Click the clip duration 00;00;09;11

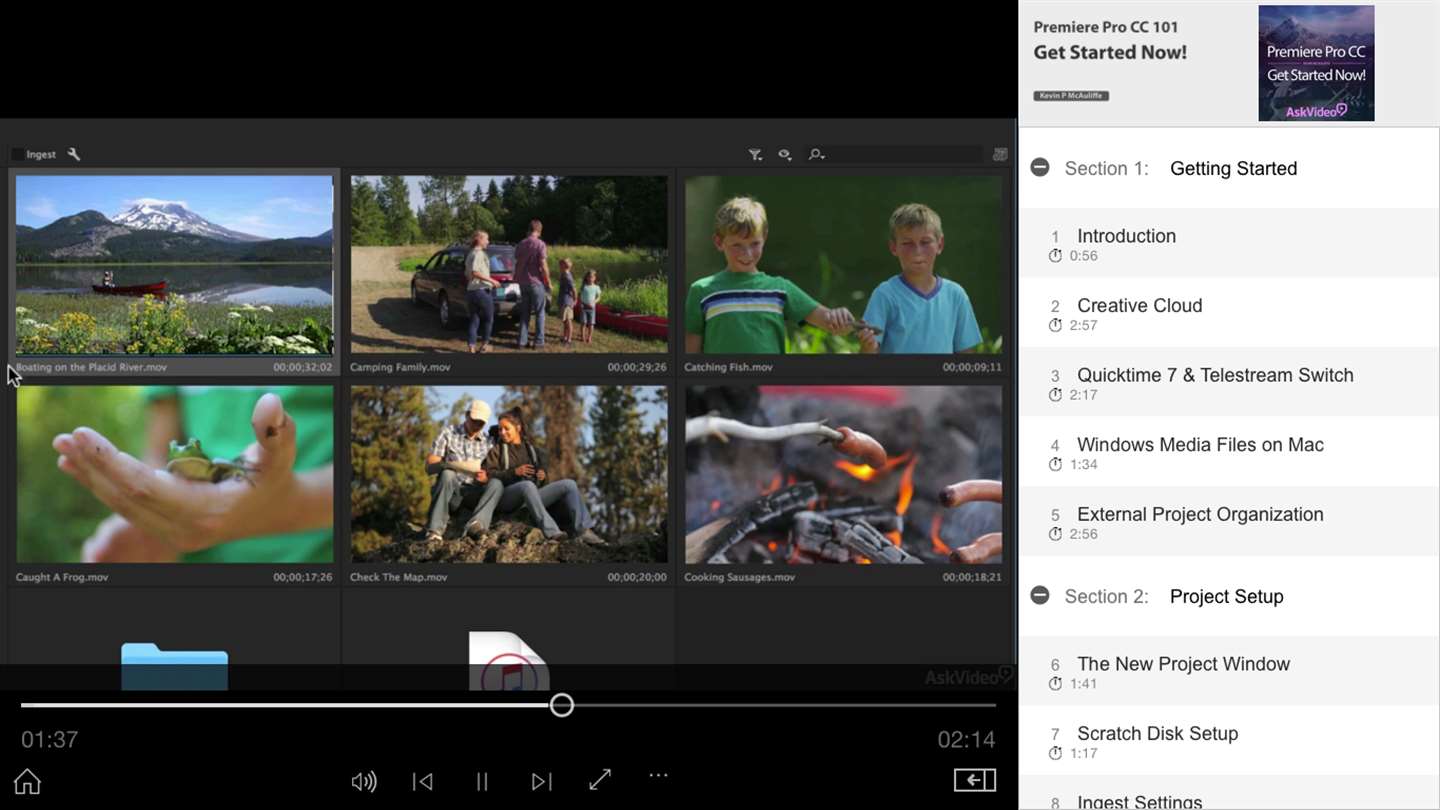click(x=972, y=367)
